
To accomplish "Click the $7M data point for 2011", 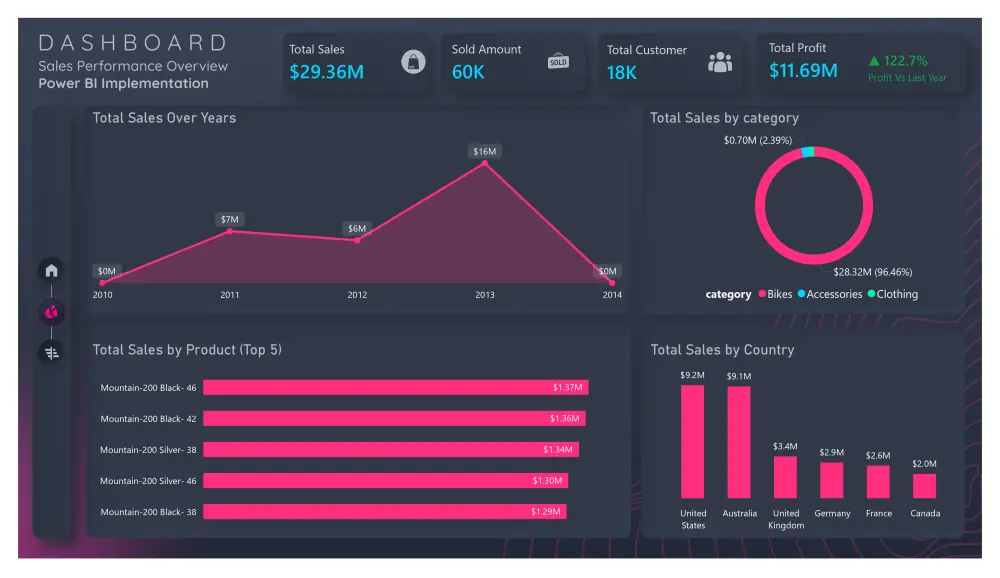I will 230,231.
